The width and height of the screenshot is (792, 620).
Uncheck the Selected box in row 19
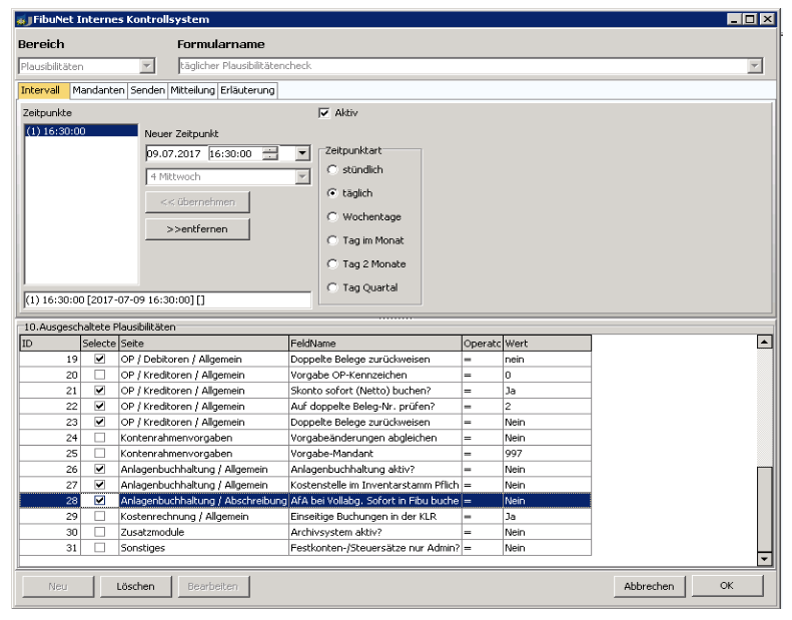pos(100,359)
